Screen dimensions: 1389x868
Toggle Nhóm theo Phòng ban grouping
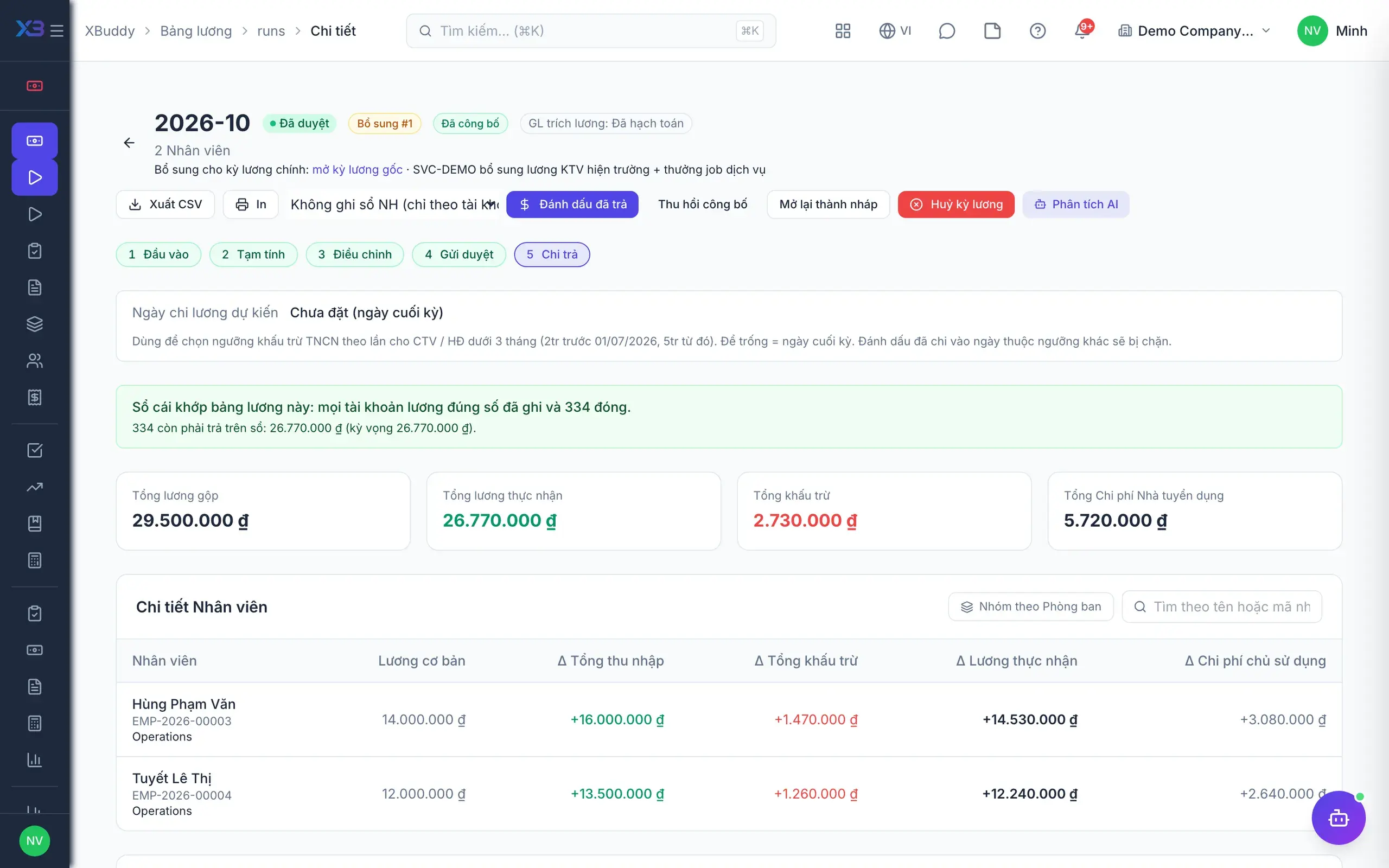(1031, 607)
